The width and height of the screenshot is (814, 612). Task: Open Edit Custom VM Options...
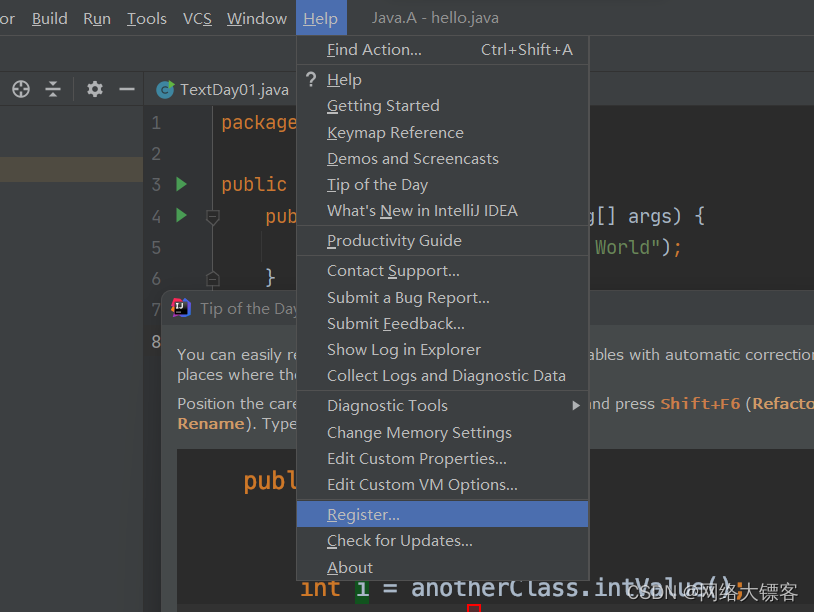click(442, 485)
